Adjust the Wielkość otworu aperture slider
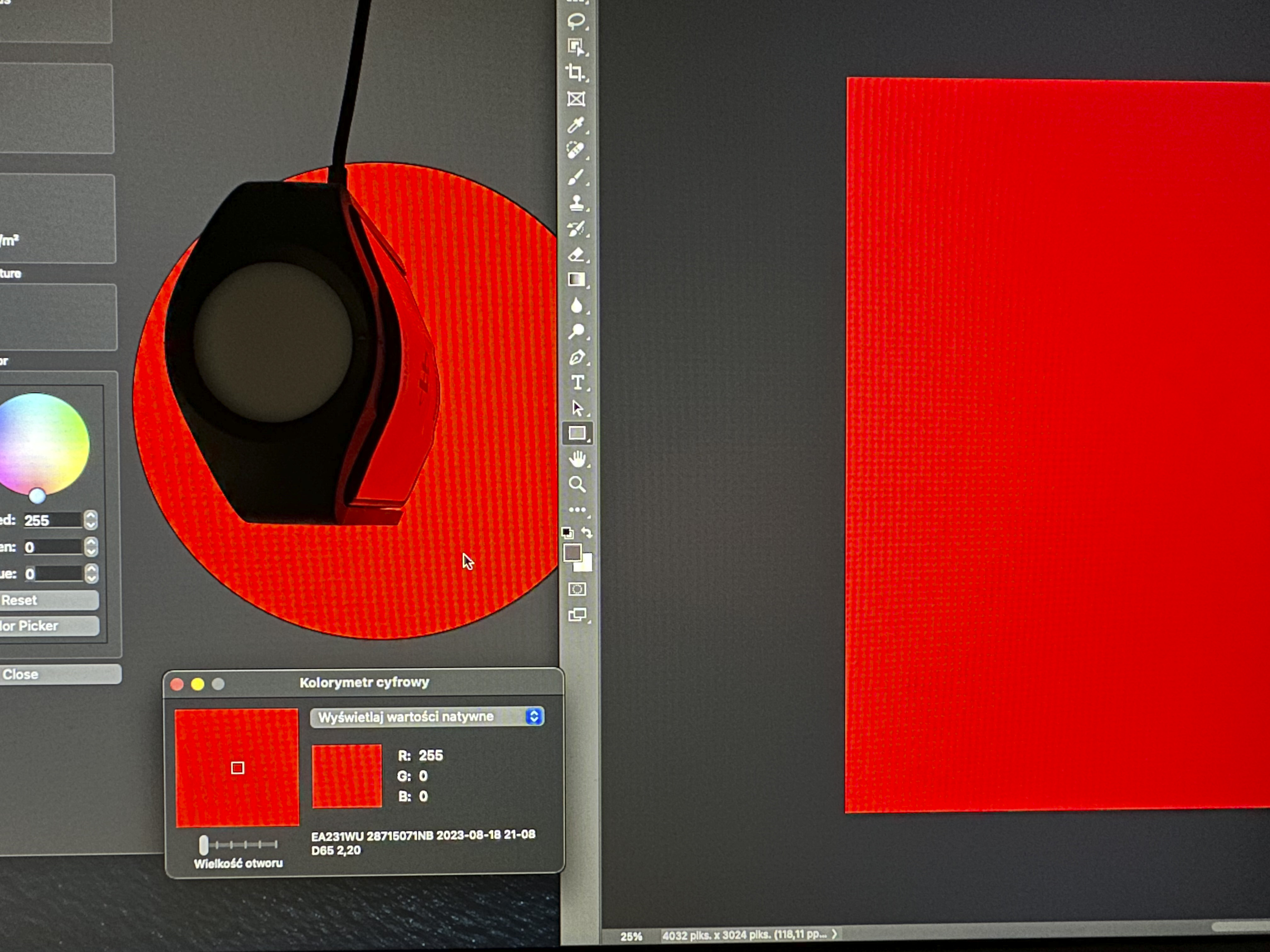Image resolution: width=1270 pixels, height=952 pixels. point(204,845)
